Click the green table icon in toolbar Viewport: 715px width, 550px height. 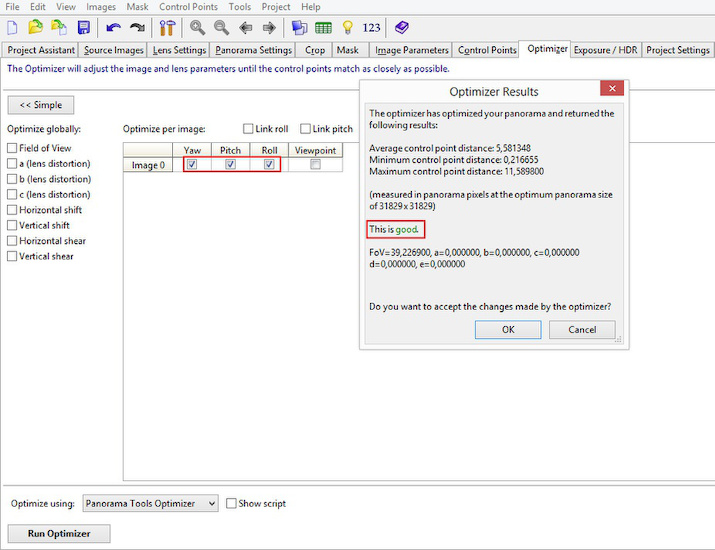click(x=323, y=27)
